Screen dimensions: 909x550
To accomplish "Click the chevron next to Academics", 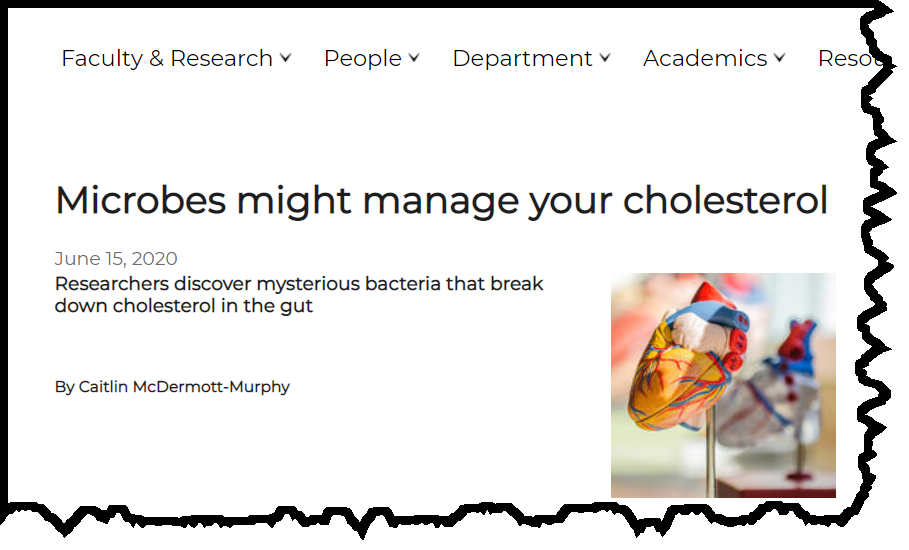I will (x=780, y=58).
